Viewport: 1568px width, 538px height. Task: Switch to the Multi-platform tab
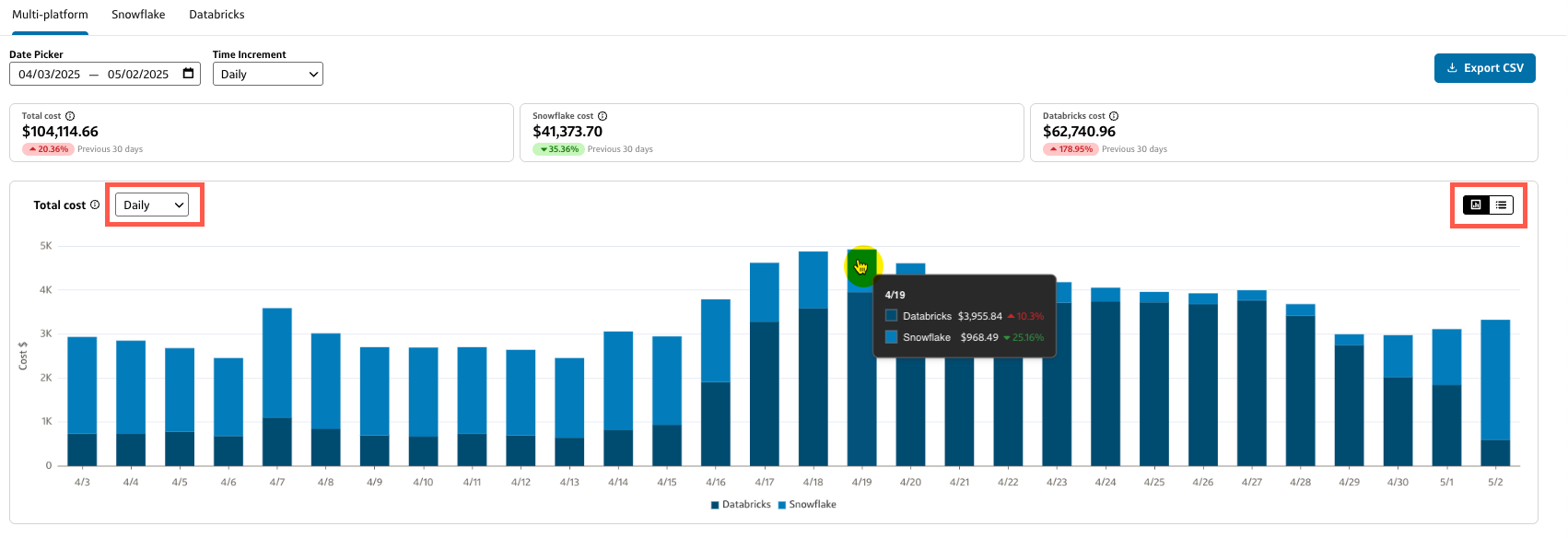(x=50, y=15)
